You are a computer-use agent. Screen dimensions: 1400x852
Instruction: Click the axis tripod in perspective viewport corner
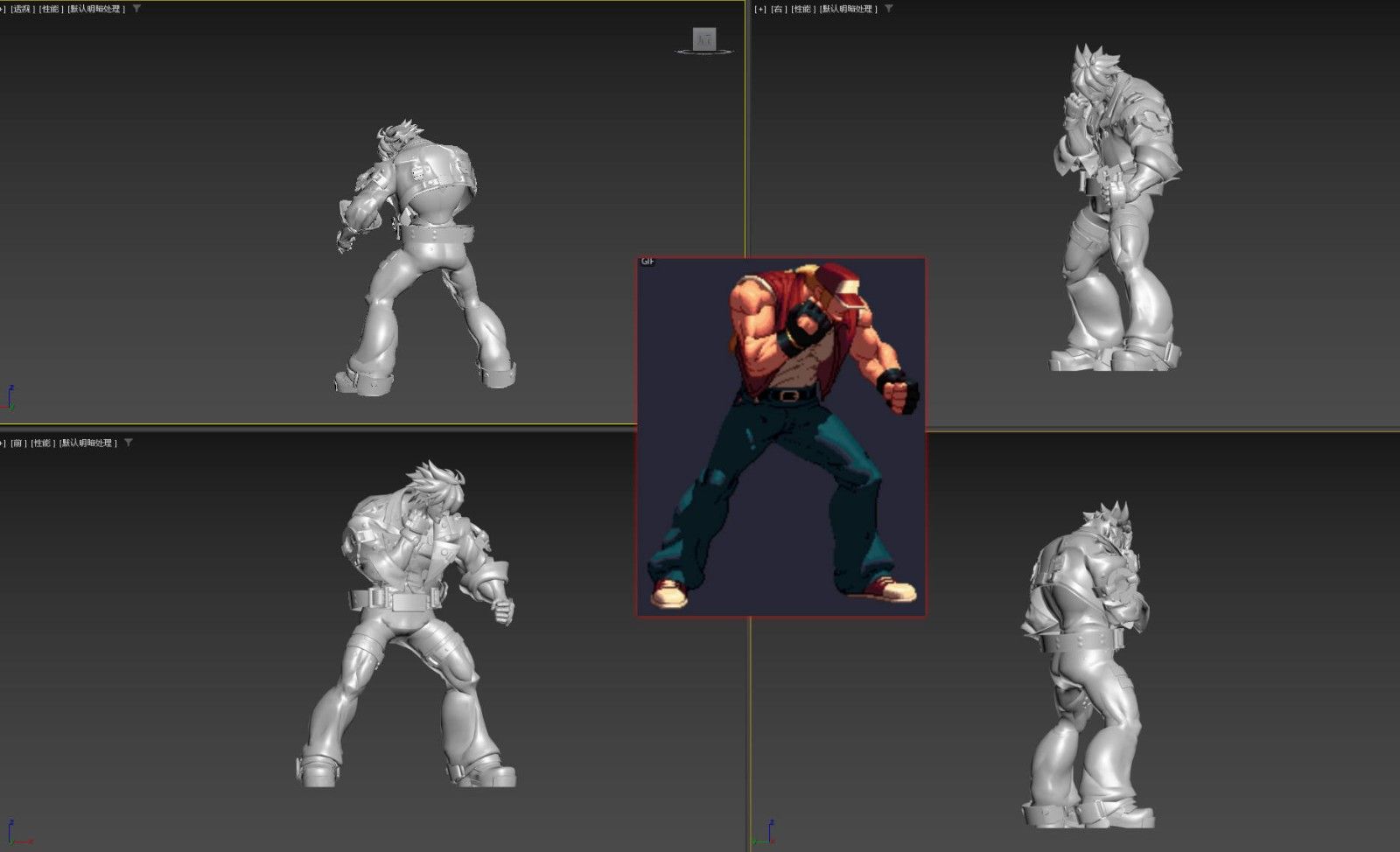[9, 398]
